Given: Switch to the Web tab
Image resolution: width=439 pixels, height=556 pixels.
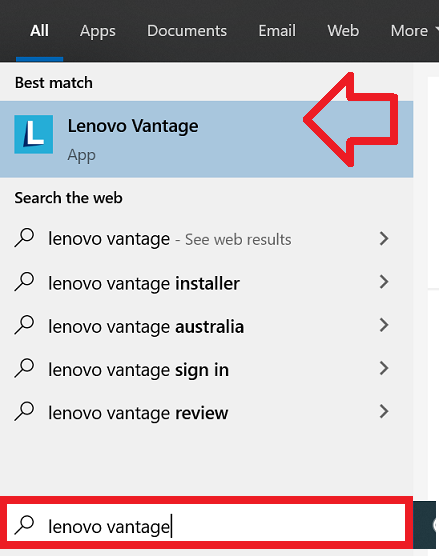Looking at the screenshot, I should [x=343, y=31].
